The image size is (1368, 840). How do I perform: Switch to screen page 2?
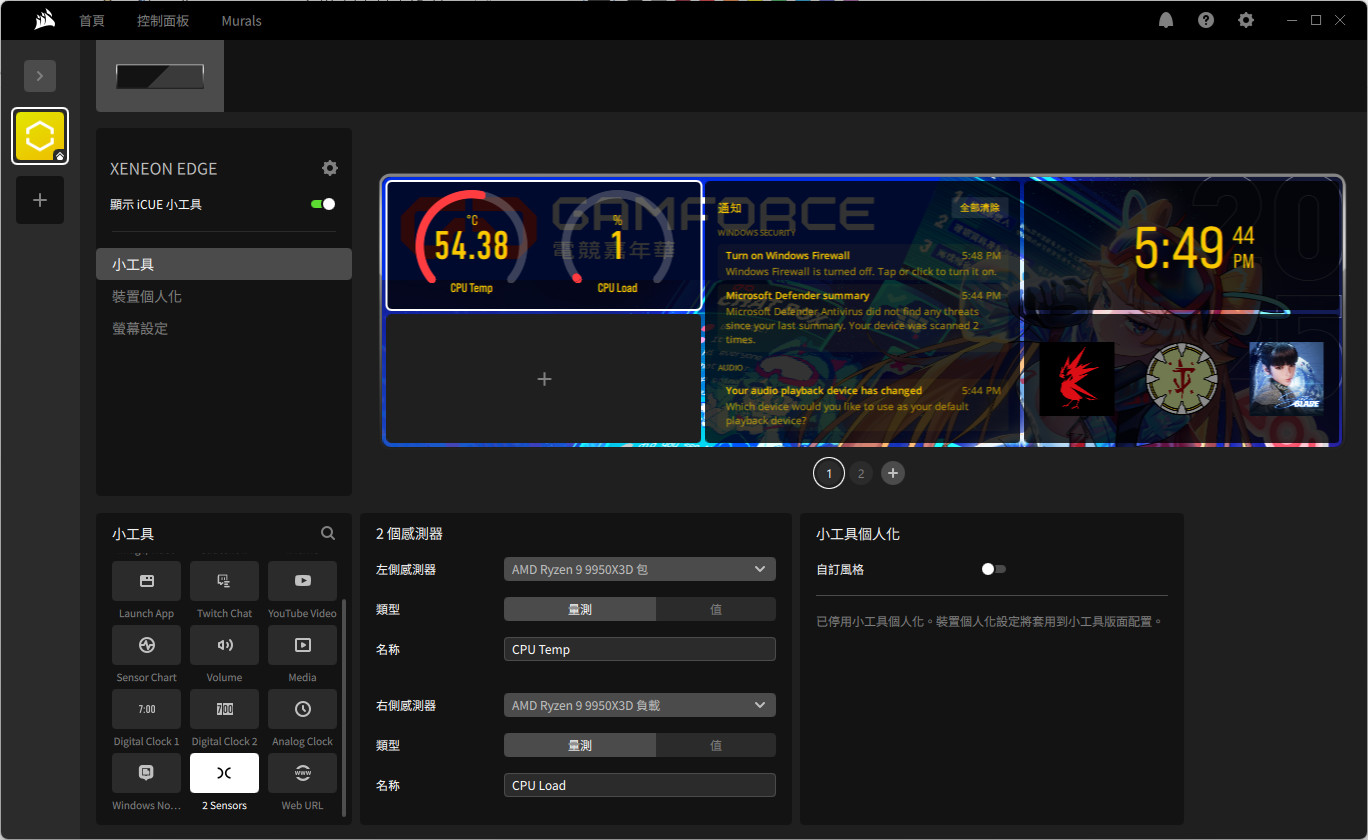pyautogui.click(x=861, y=473)
